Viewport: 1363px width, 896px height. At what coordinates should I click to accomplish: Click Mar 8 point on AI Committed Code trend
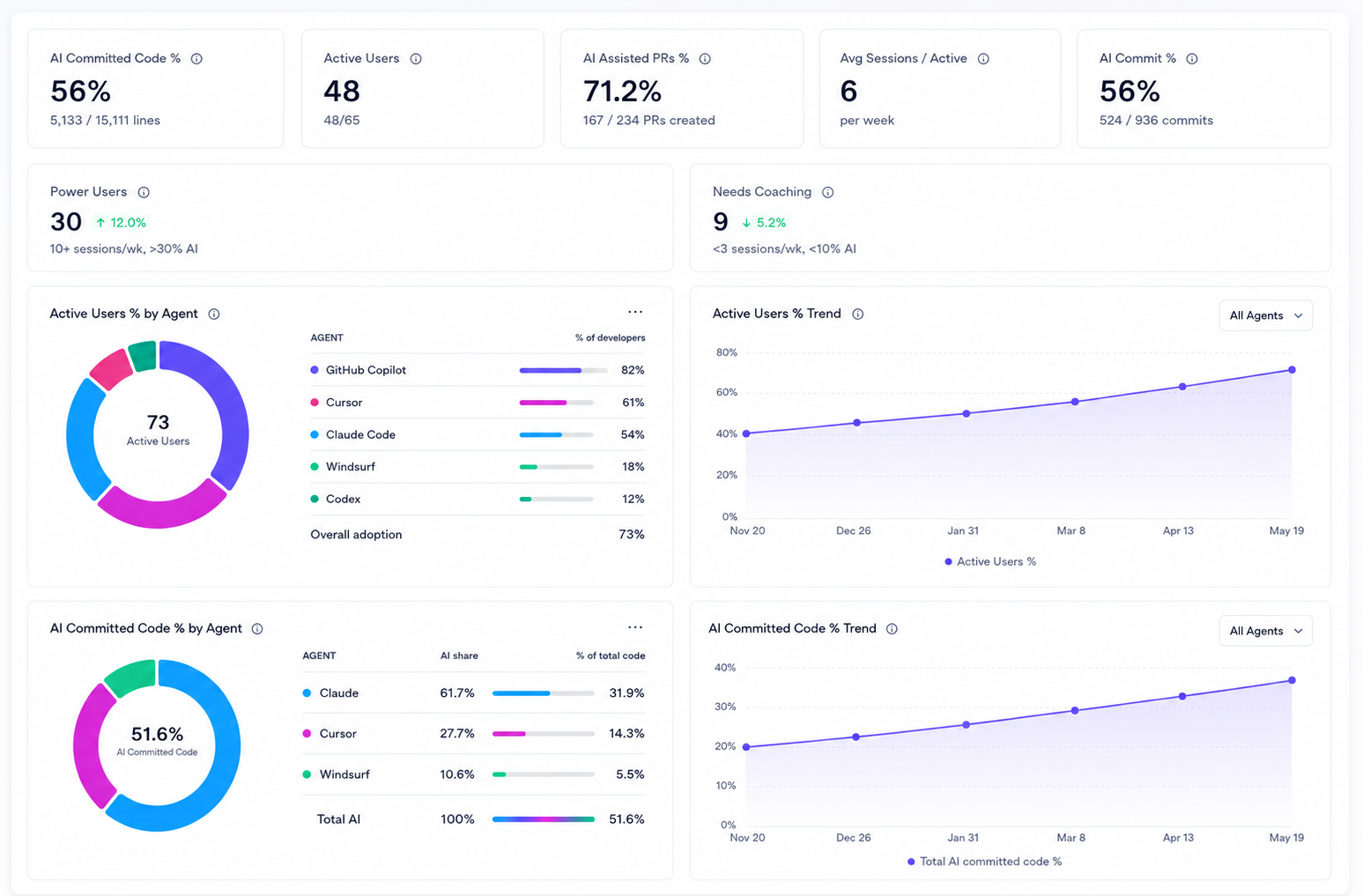(1074, 710)
